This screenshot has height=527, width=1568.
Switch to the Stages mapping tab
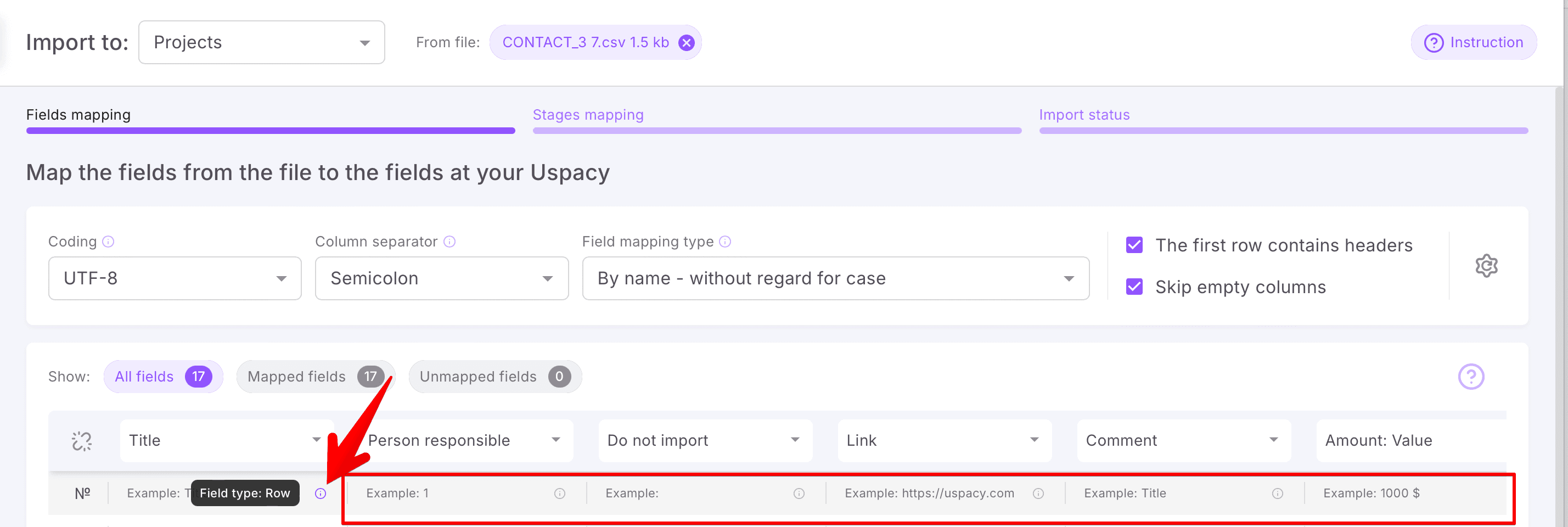point(588,114)
